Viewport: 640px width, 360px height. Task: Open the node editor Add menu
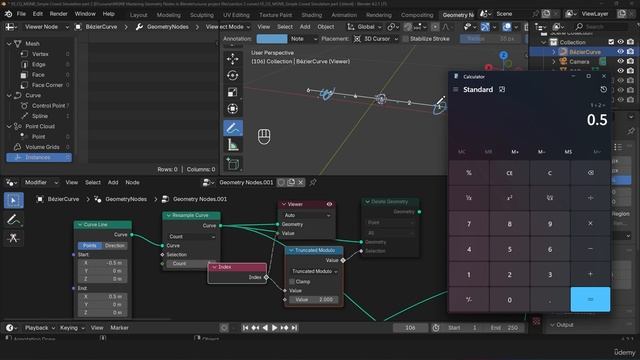coord(113,182)
